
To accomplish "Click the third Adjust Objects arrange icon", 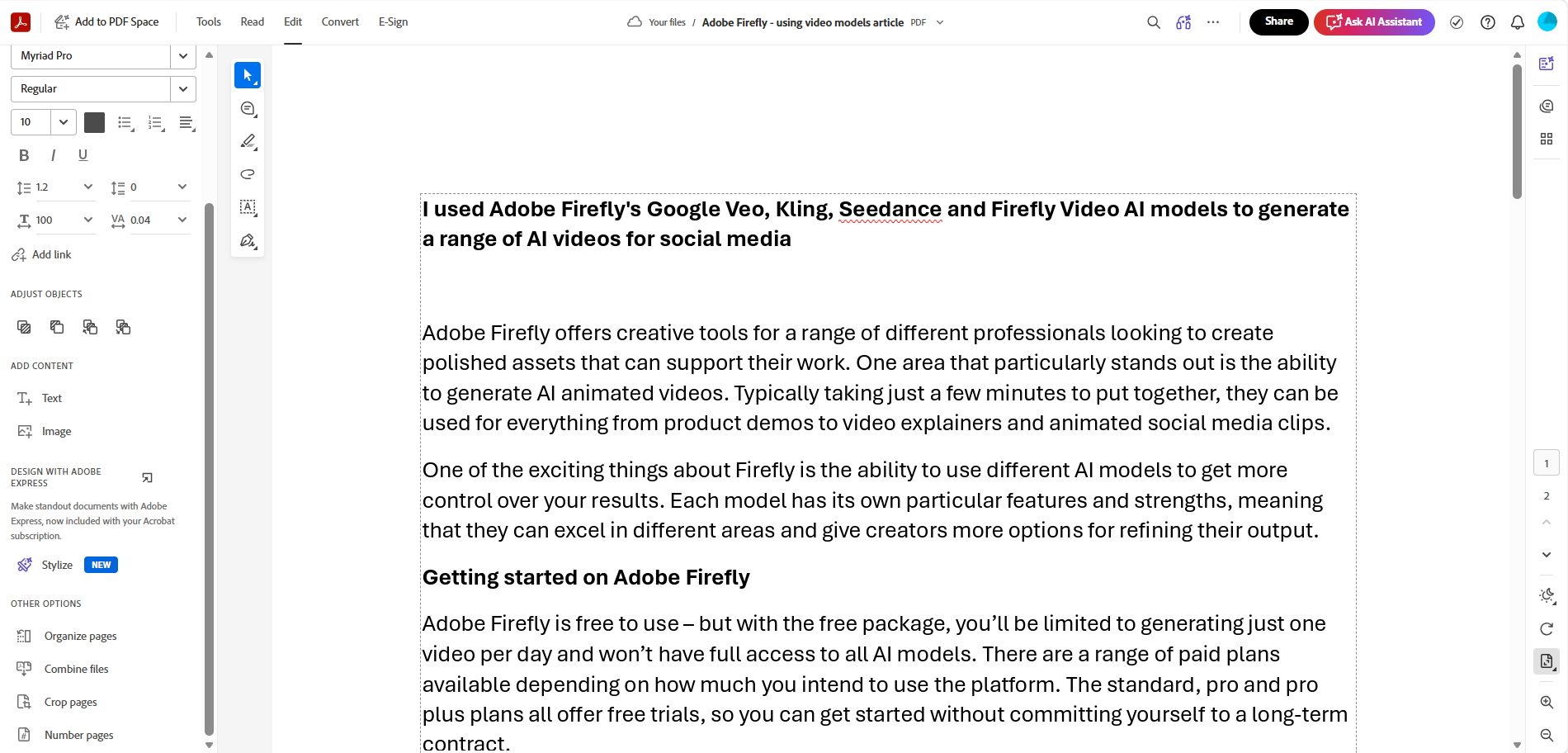I will [90, 327].
